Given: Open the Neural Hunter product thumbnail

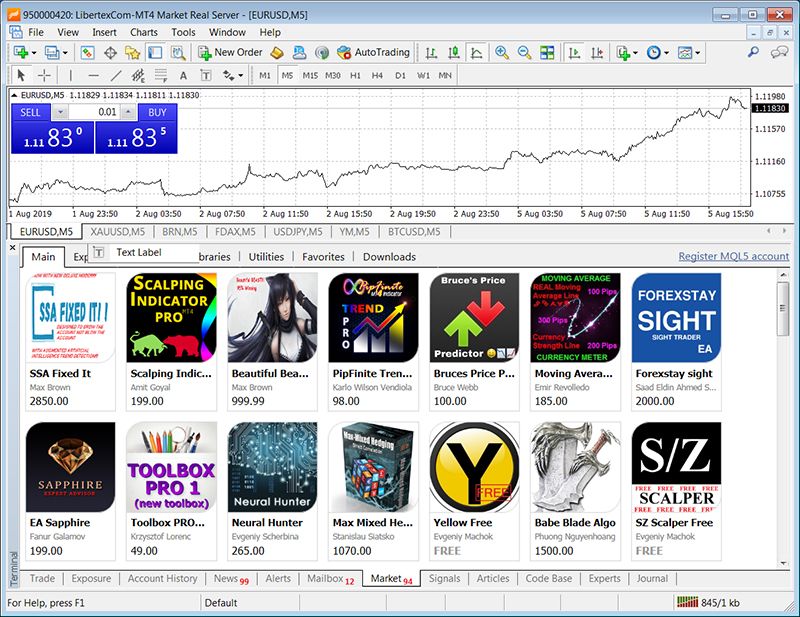Looking at the screenshot, I should [272, 467].
